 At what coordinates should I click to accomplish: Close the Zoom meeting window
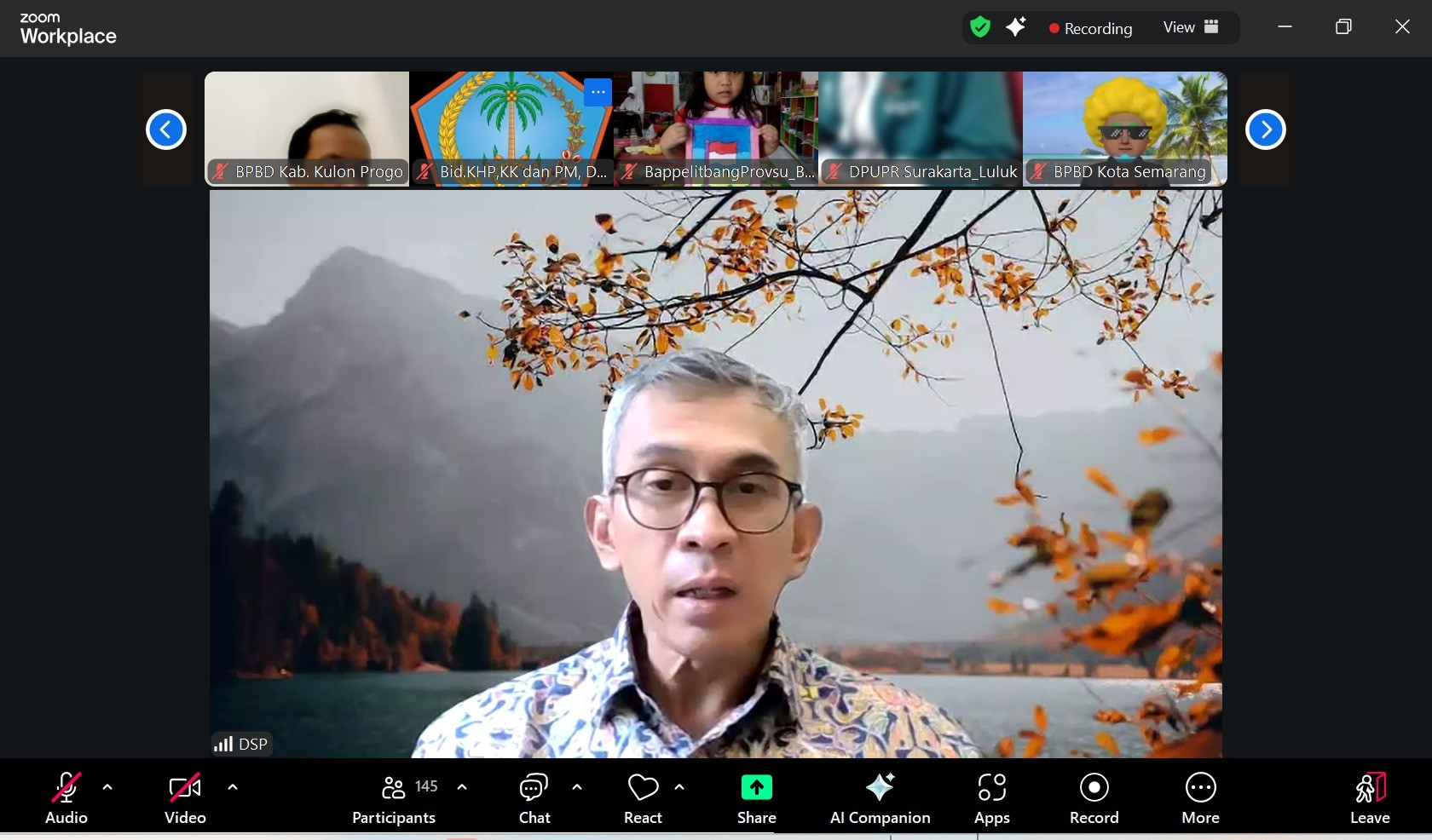(1402, 27)
